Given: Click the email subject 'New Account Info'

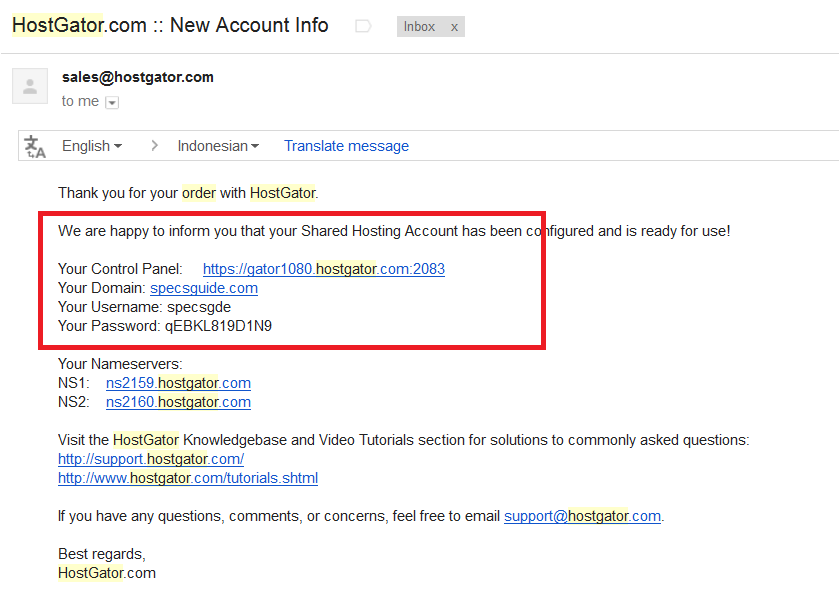Looking at the screenshot, I should [x=248, y=25].
